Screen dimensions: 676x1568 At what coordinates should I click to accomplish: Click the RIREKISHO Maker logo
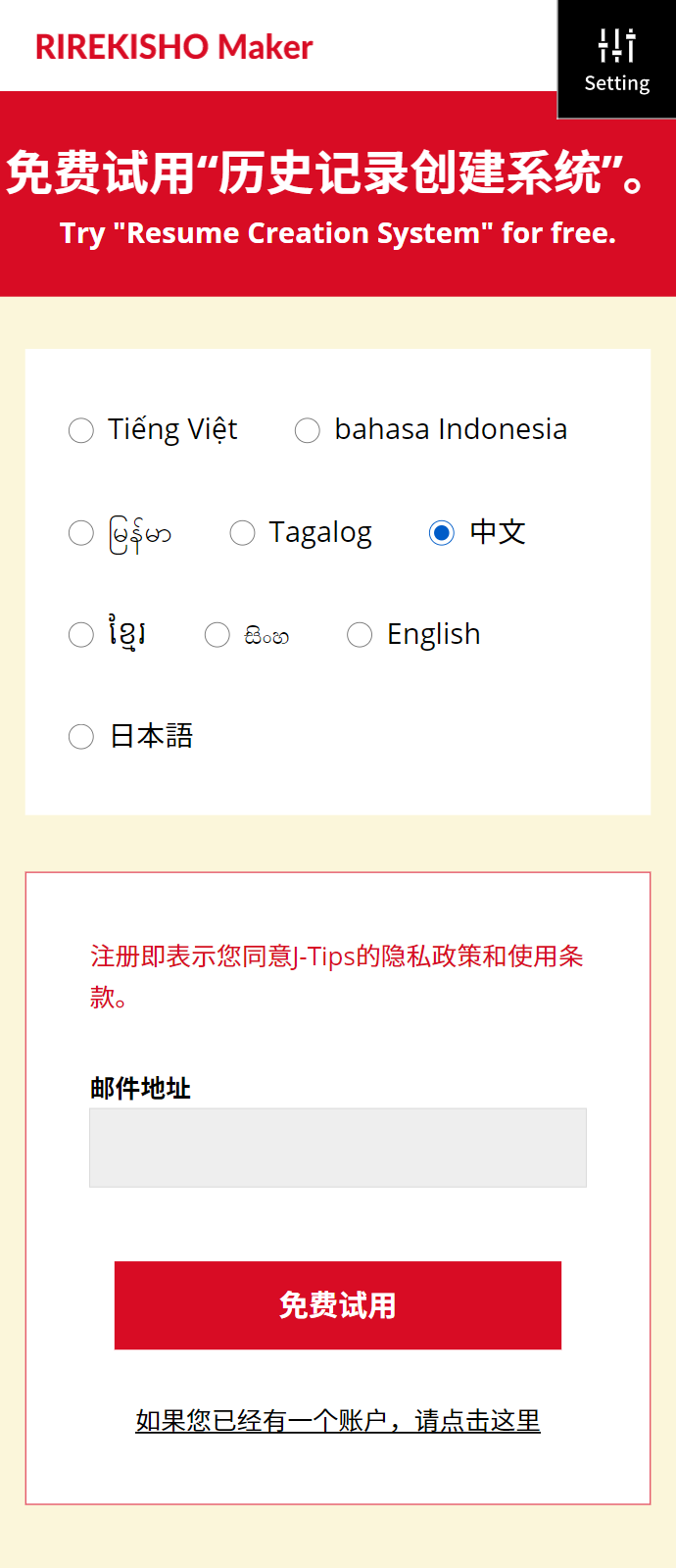click(173, 47)
